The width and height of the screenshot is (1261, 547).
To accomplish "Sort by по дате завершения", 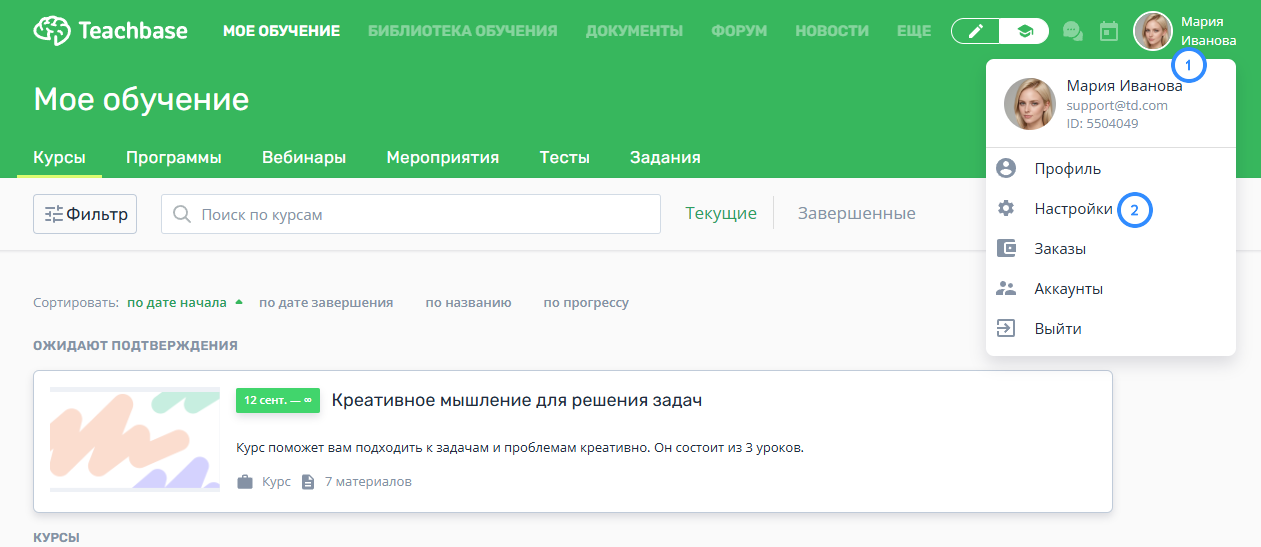I will point(326,302).
